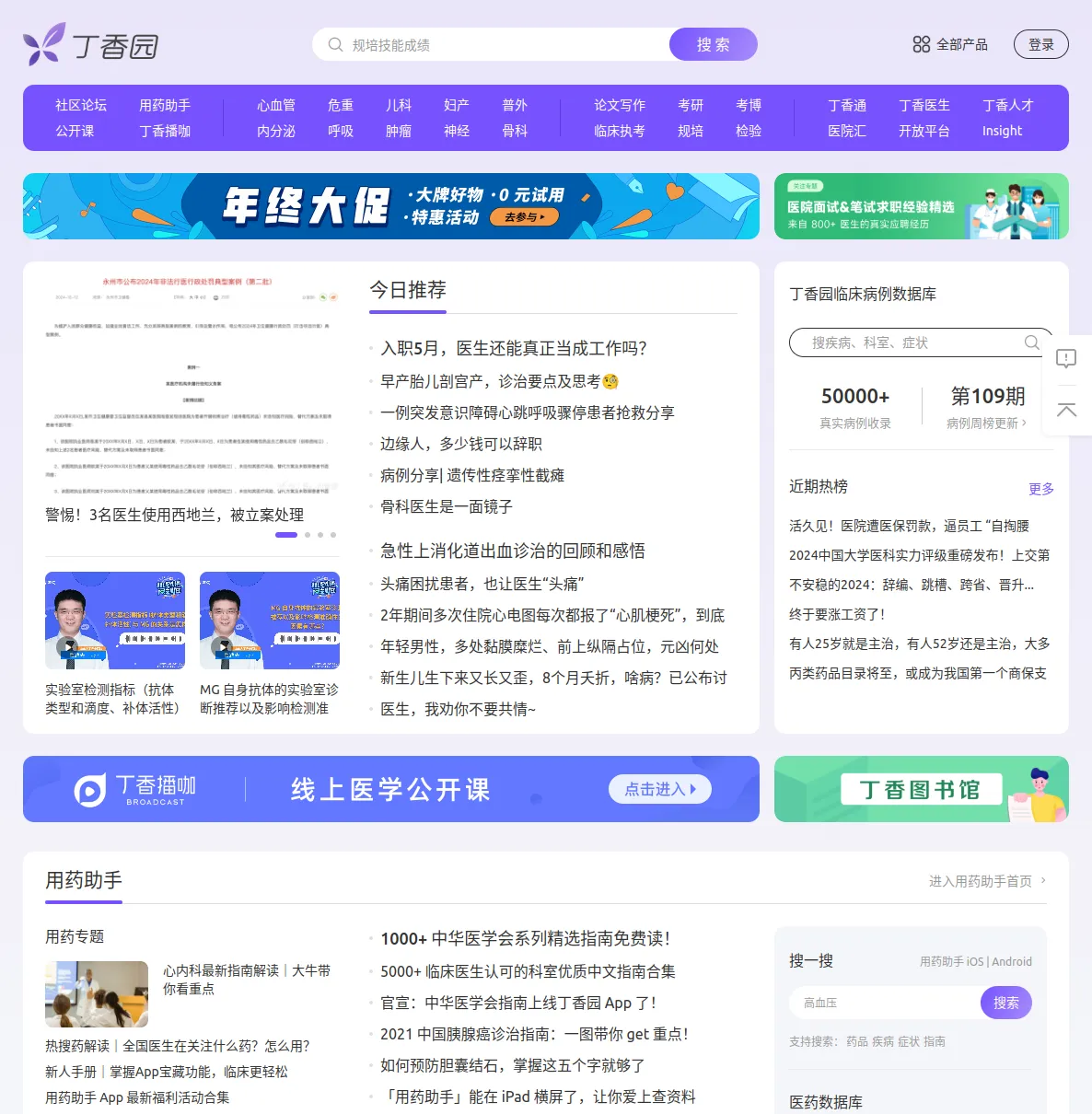Click the 登录 button
Screen dimensions: 1092x1114
pyautogui.click(x=1041, y=44)
